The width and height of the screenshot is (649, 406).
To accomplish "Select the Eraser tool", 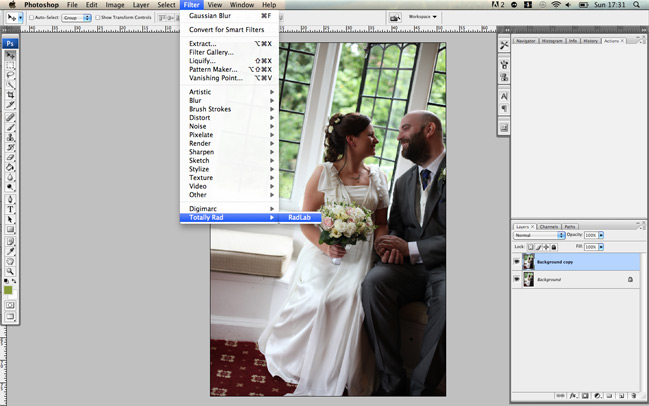I will 10,157.
